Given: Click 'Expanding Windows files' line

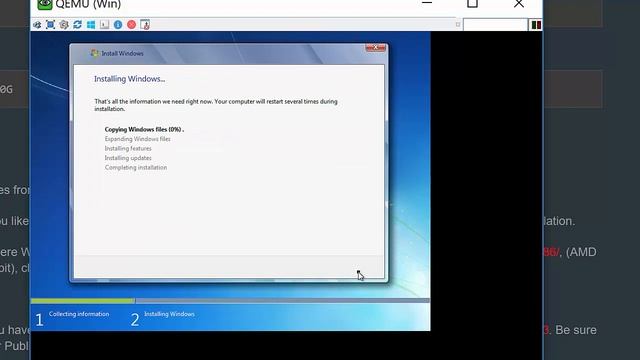Looking at the screenshot, I should point(138,139).
